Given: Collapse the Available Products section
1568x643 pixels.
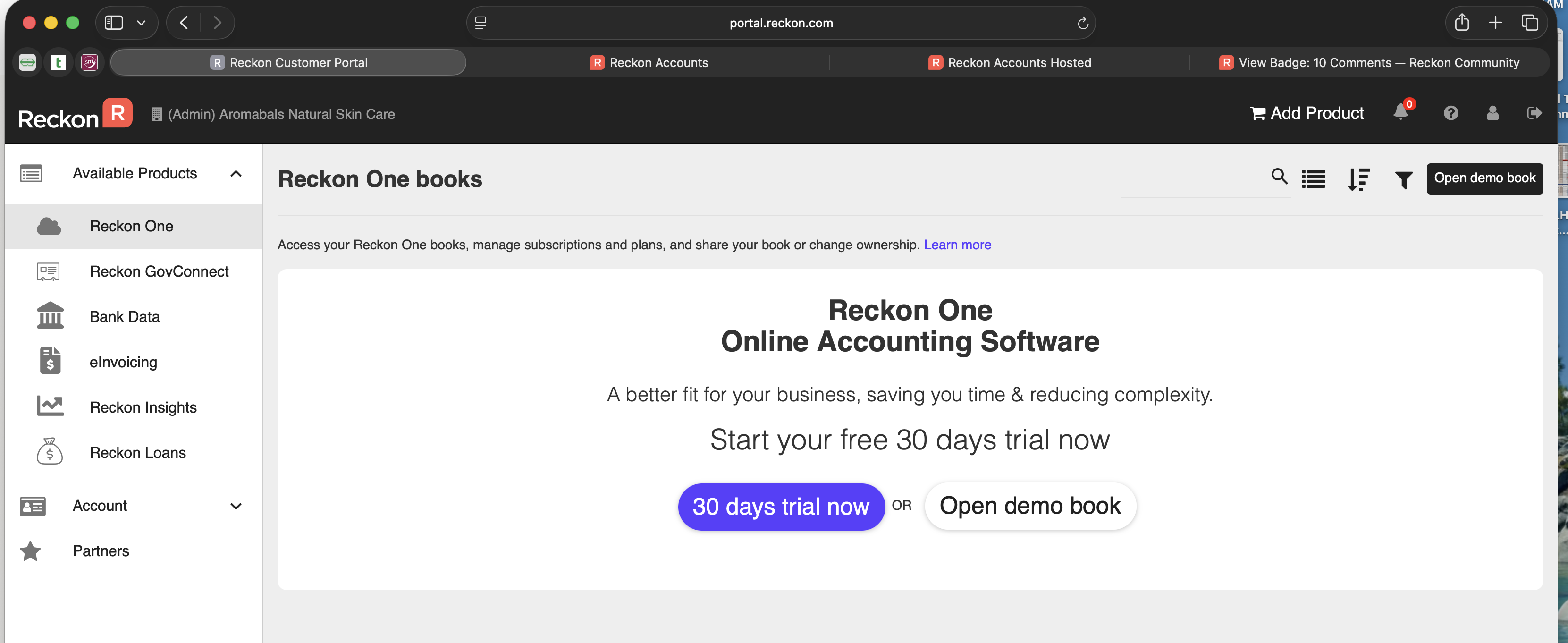Looking at the screenshot, I should pos(236,174).
